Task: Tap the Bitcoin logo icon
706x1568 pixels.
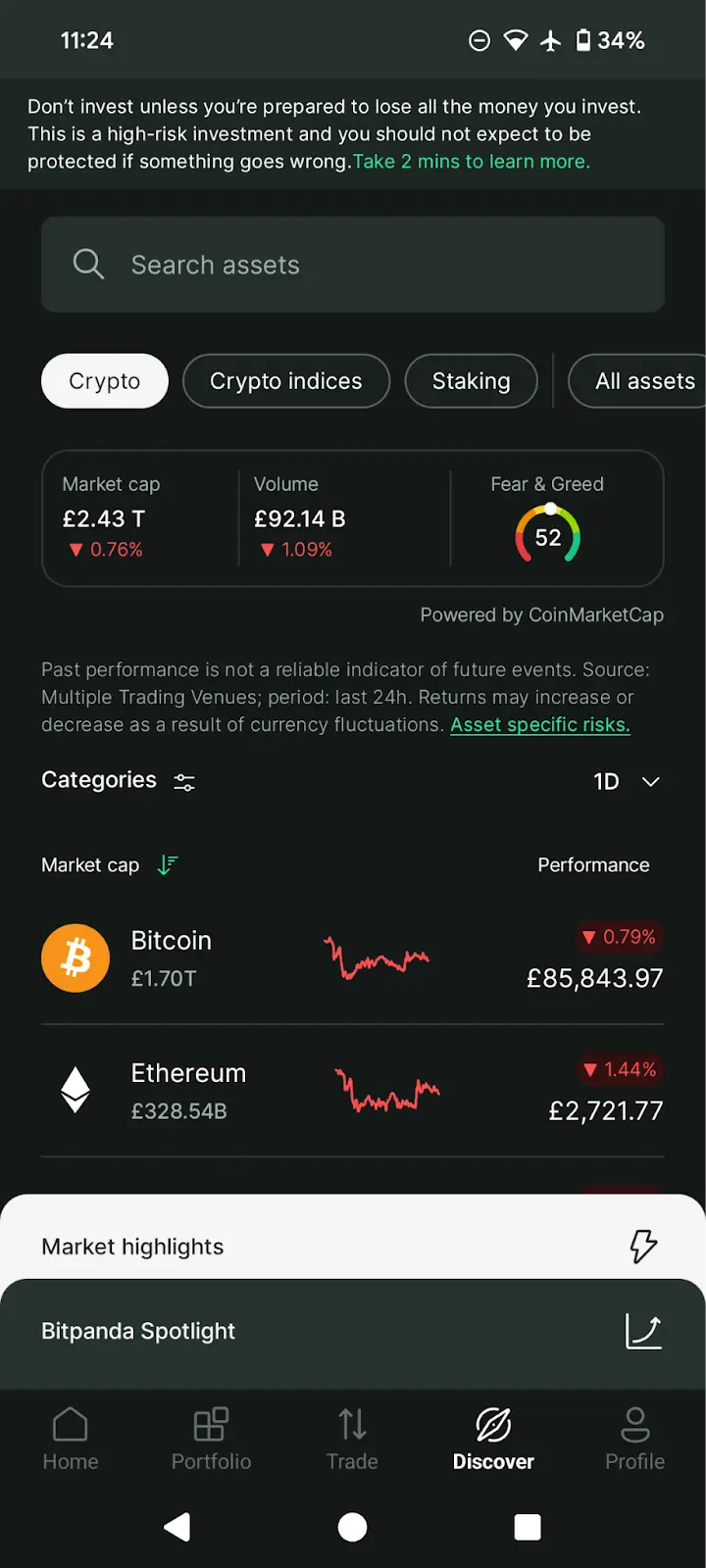Action: [x=76, y=958]
